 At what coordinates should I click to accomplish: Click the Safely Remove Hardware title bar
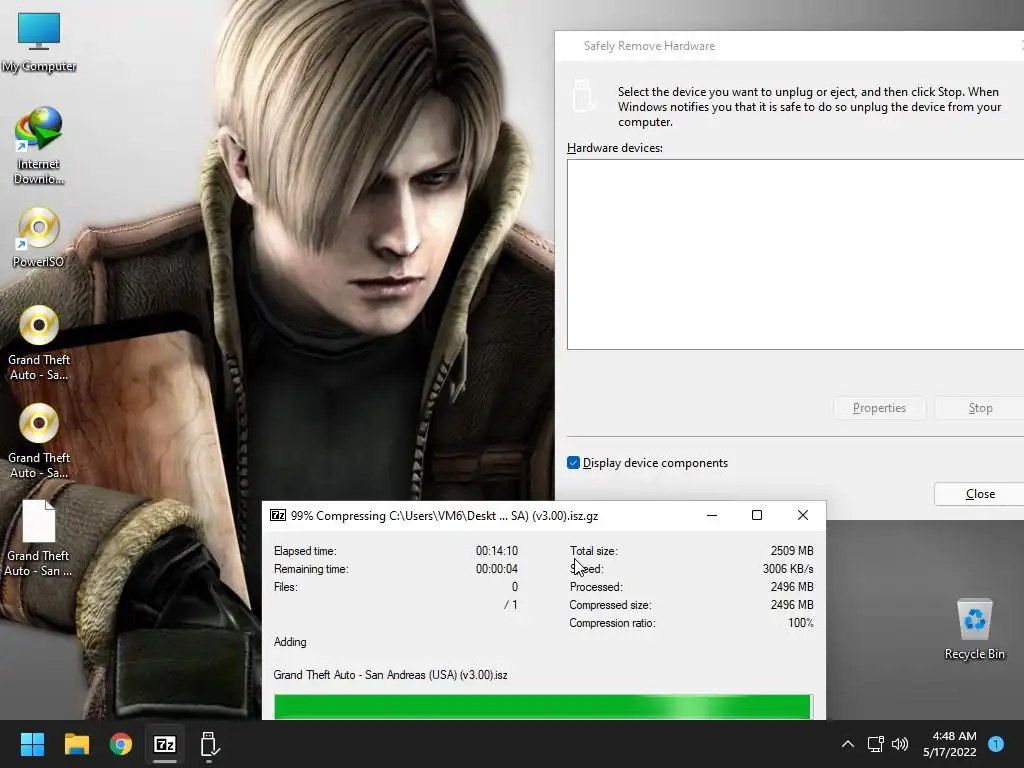pos(789,46)
